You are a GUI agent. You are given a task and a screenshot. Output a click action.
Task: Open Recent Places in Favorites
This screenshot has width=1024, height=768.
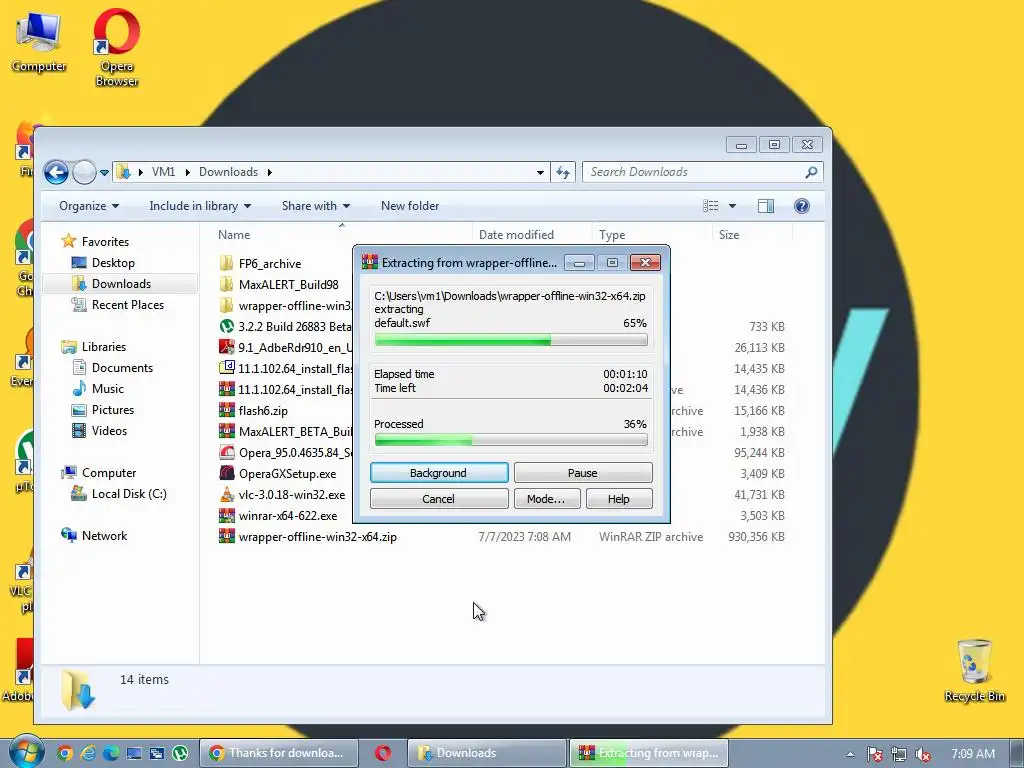127,304
